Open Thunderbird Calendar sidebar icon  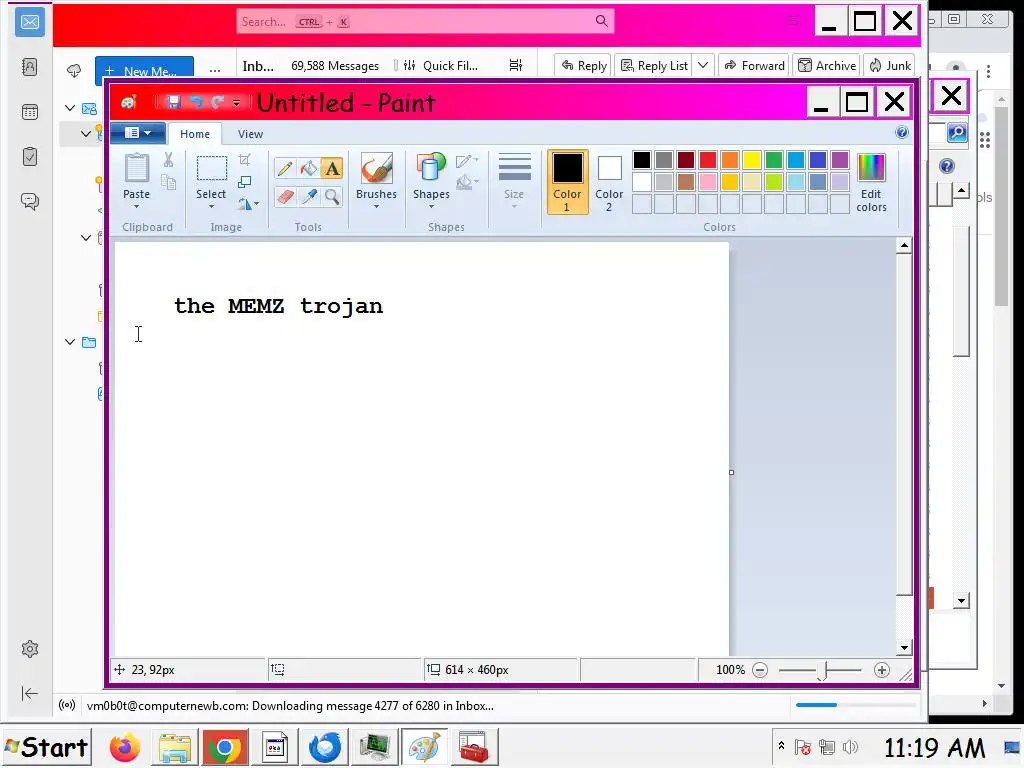pyautogui.click(x=30, y=112)
